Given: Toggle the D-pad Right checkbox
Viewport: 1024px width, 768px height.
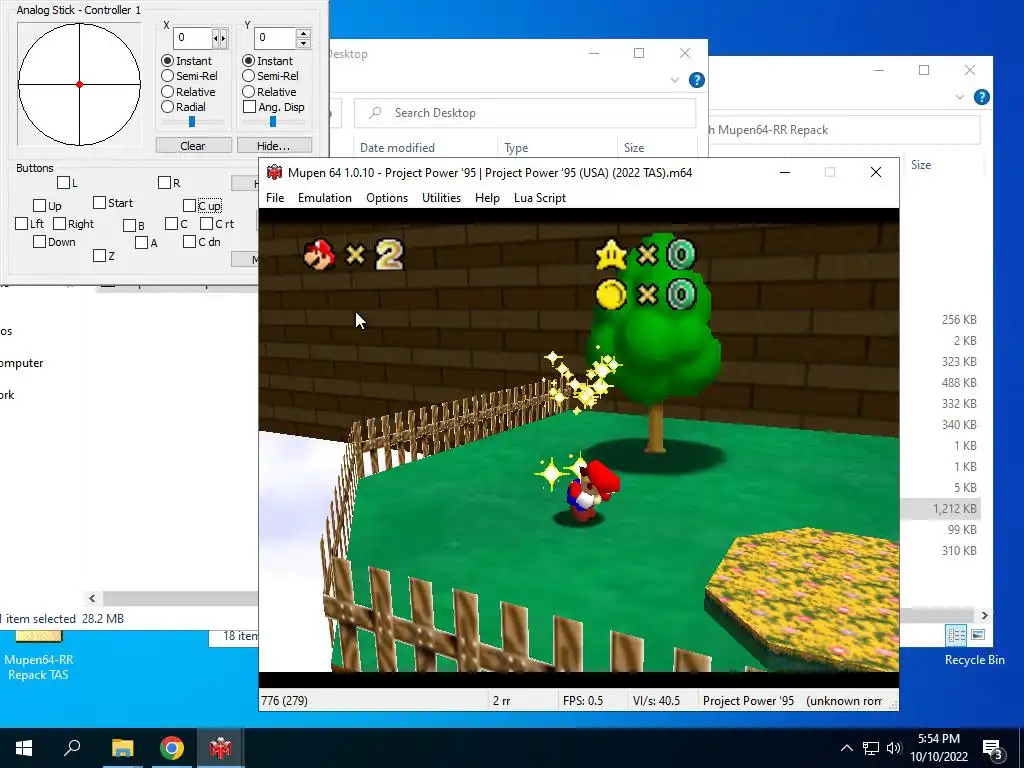Looking at the screenshot, I should 59,224.
